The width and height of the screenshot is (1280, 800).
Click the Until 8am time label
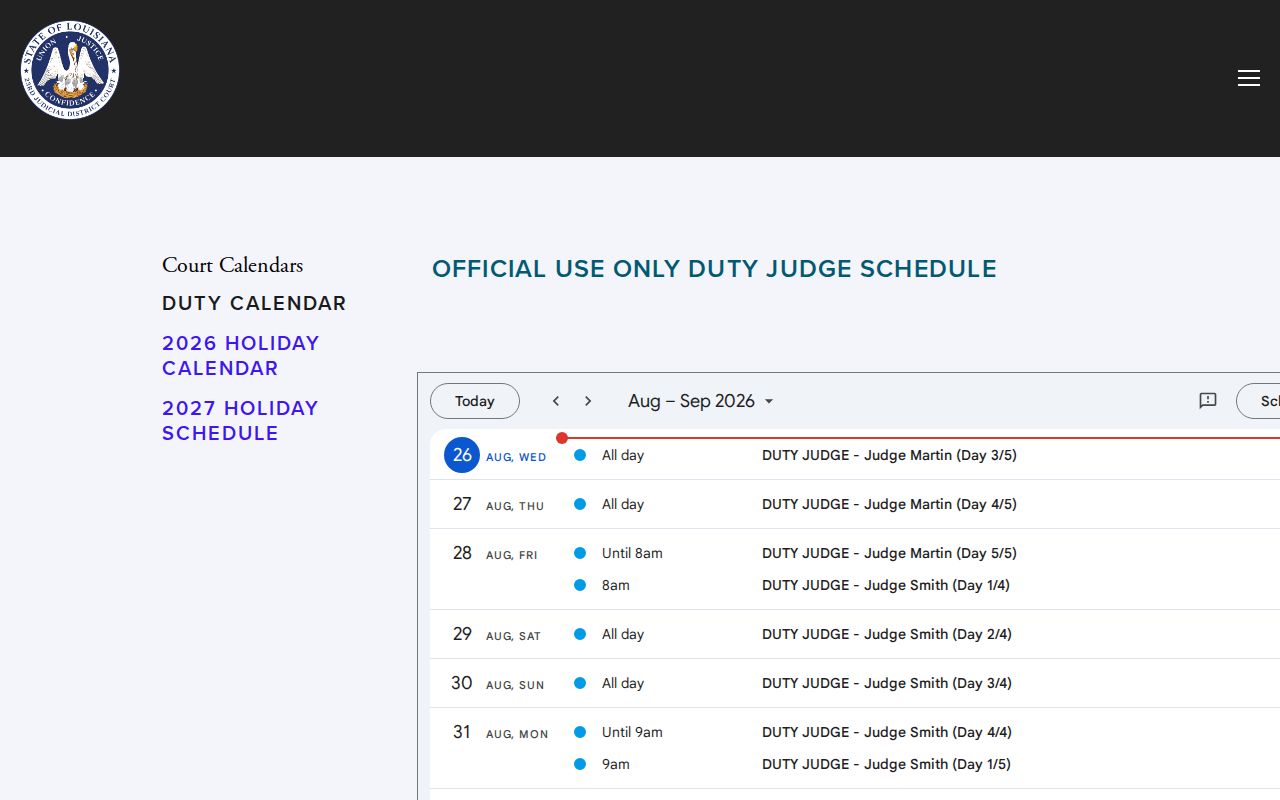(632, 553)
